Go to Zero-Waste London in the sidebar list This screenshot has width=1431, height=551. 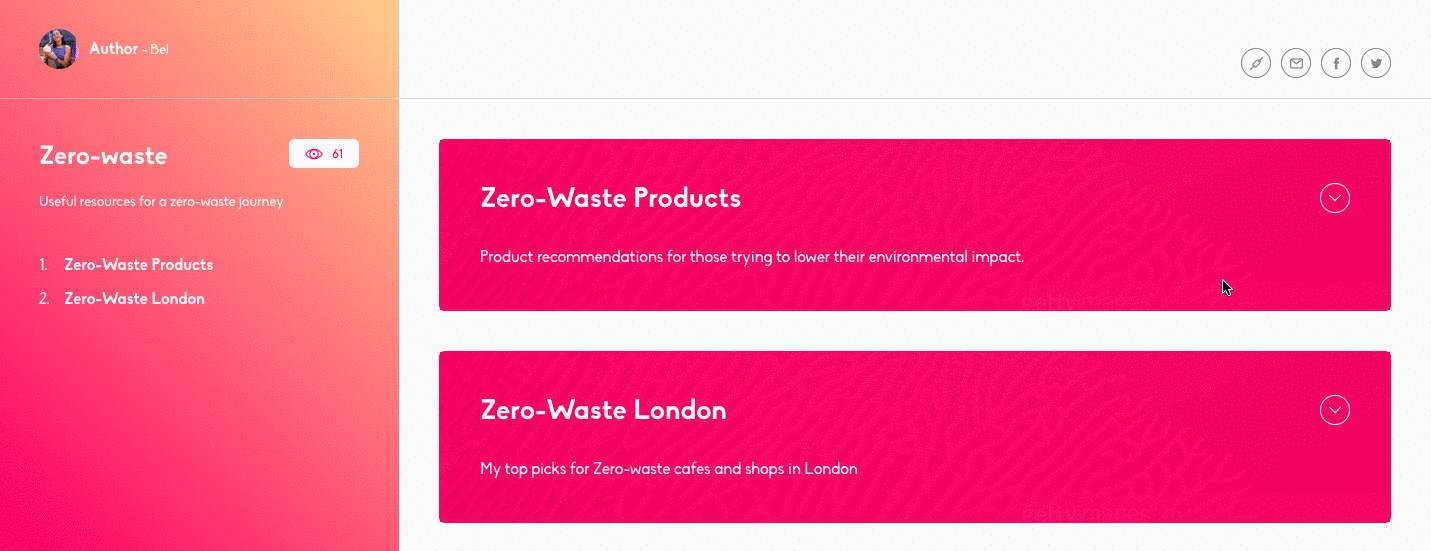coord(134,299)
